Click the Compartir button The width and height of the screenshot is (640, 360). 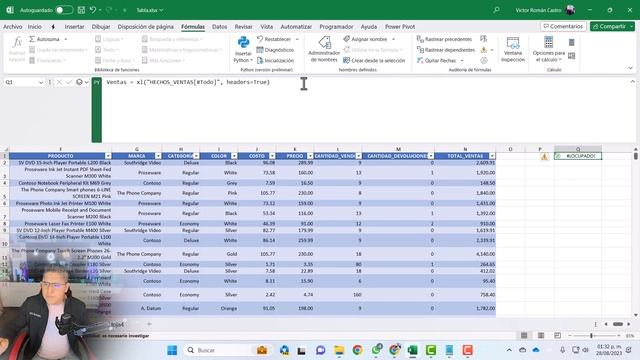point(612,26)
